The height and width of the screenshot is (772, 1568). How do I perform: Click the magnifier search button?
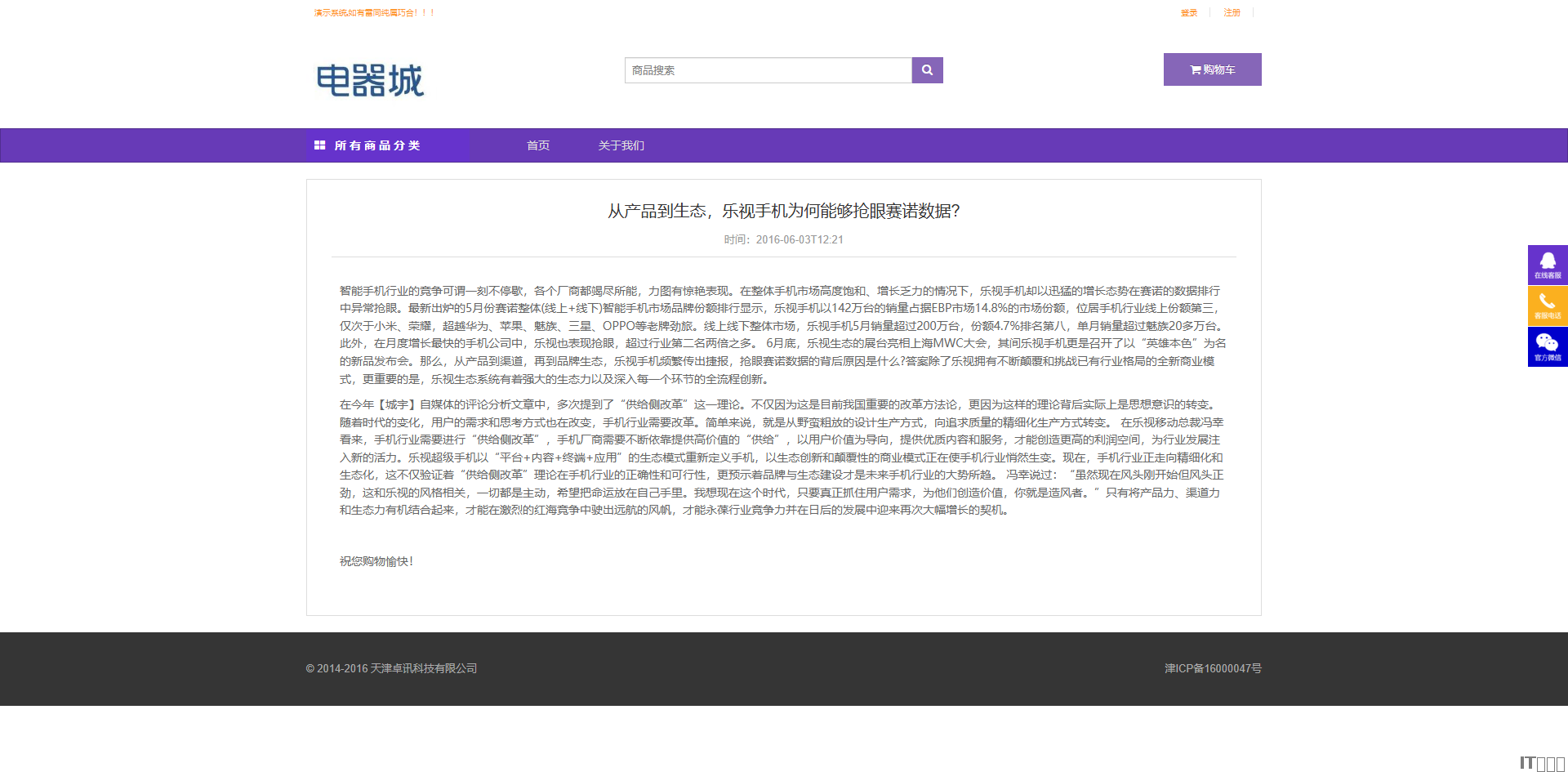point(927,70)
